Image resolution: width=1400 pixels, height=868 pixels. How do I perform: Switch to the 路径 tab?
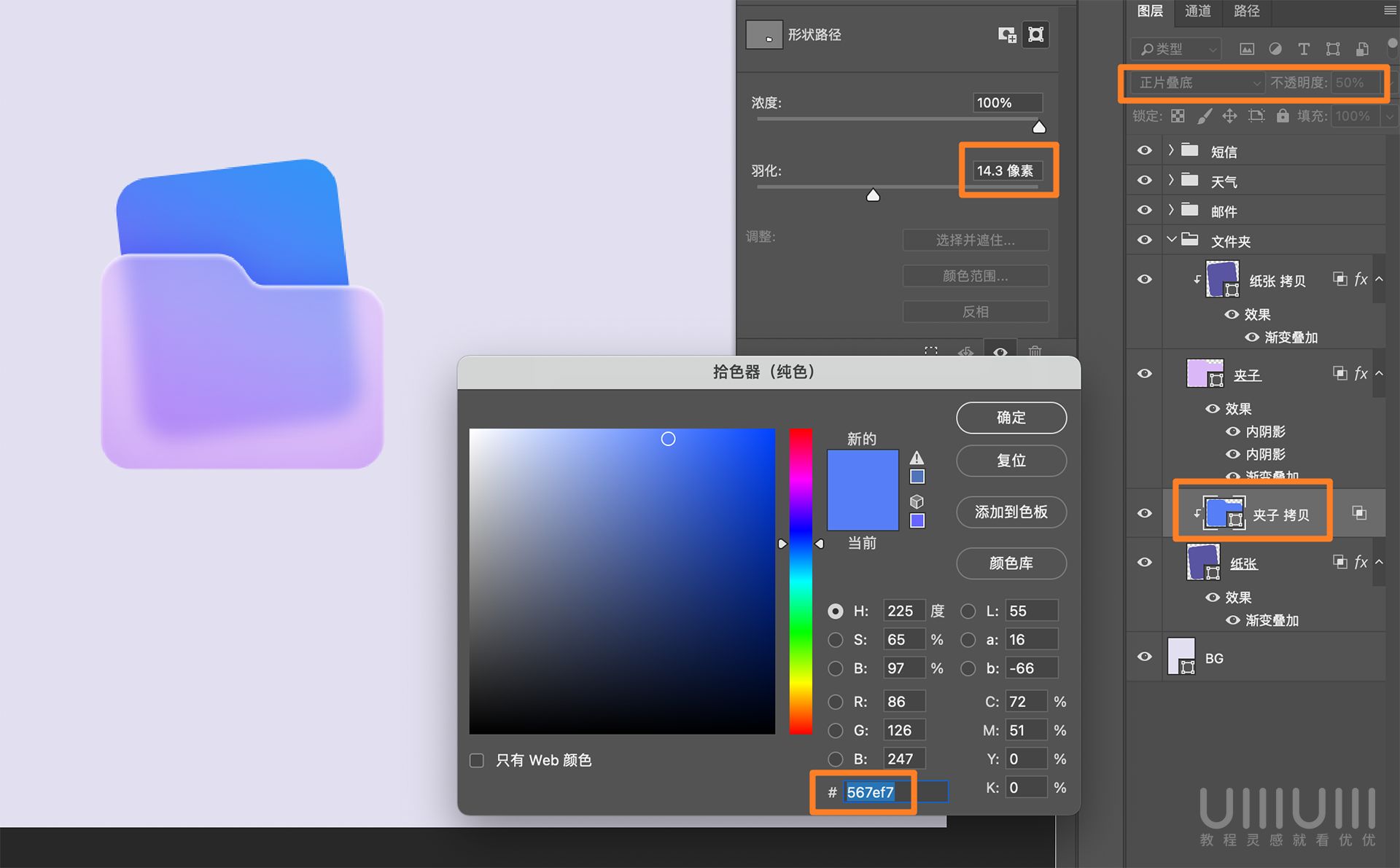click(1246, 11)
